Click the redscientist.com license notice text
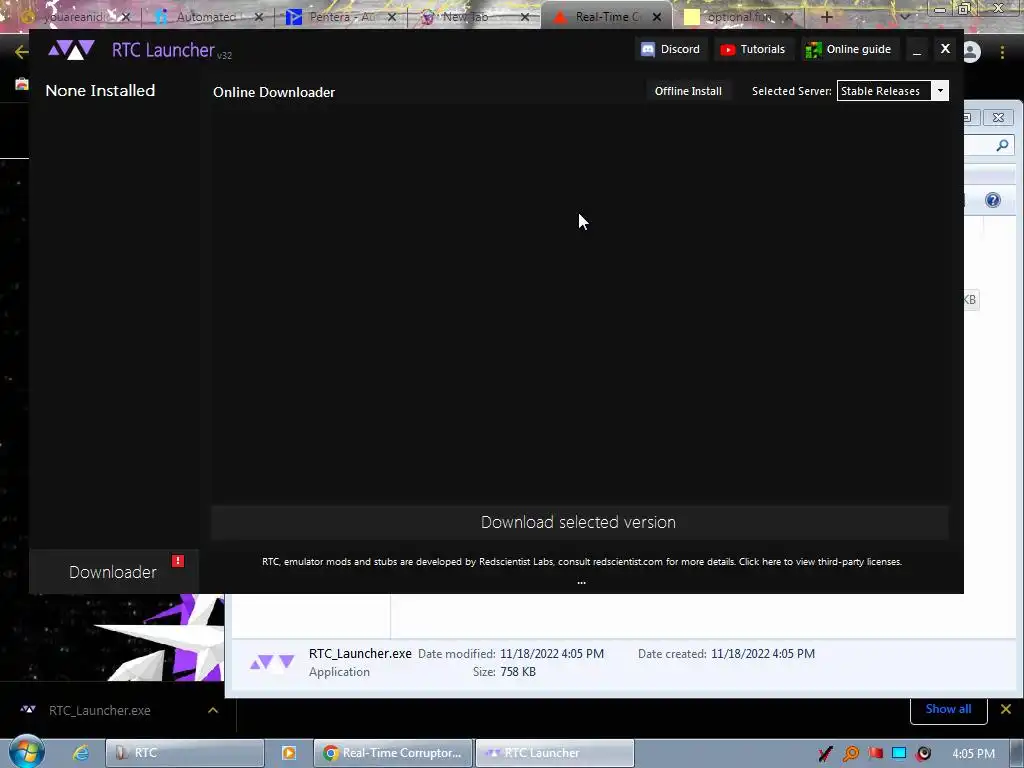Screen dimensions: 1024x768 pyautogui.click(x=581, y=562)
